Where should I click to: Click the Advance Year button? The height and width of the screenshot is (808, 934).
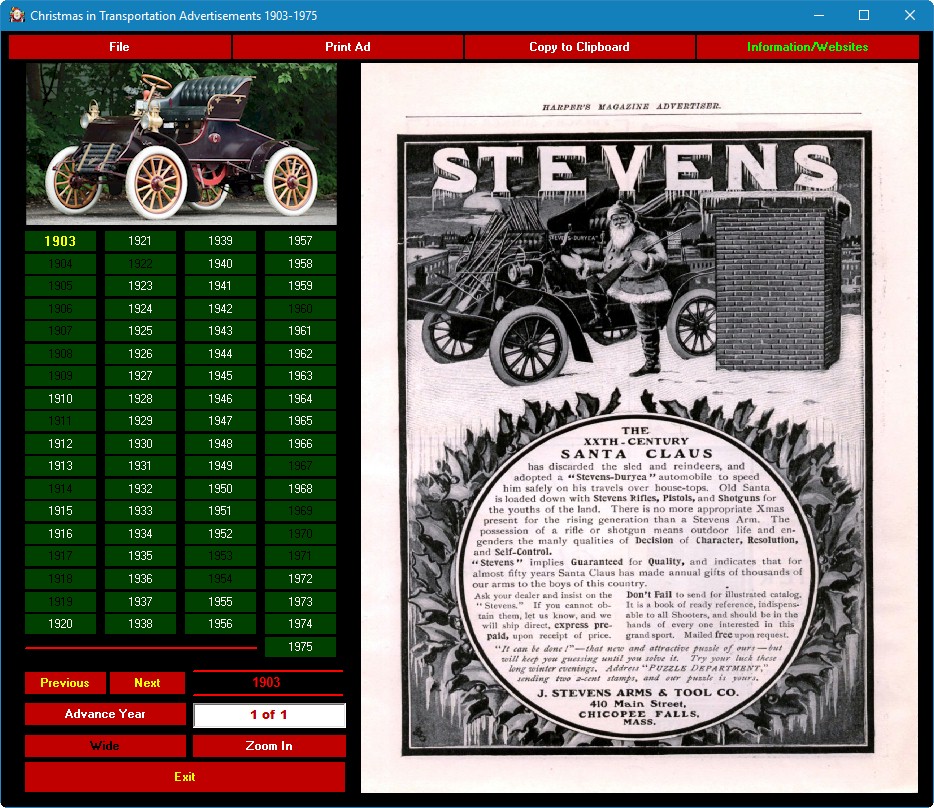click(105, 714)
